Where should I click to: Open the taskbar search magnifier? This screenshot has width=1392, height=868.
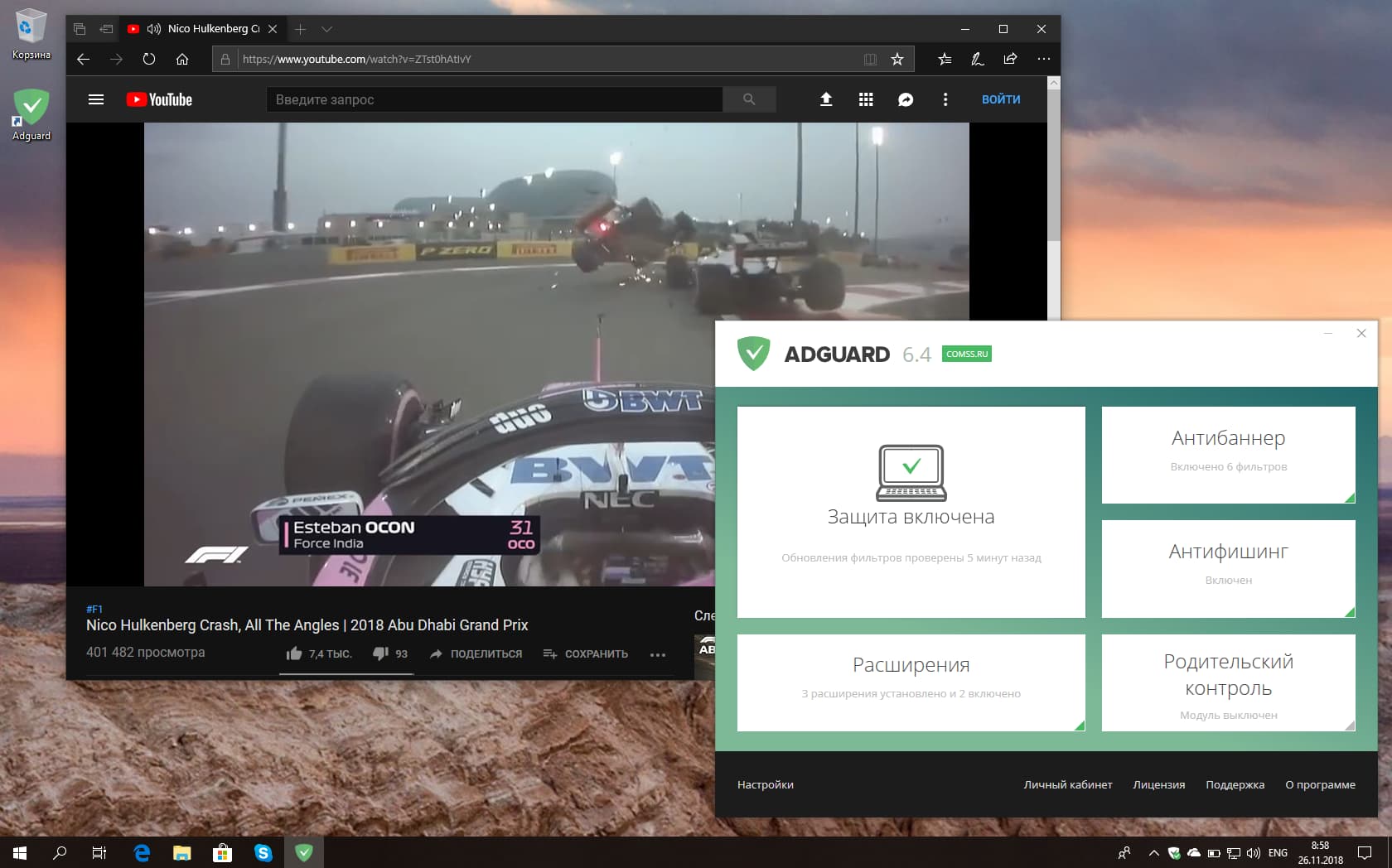60,852
